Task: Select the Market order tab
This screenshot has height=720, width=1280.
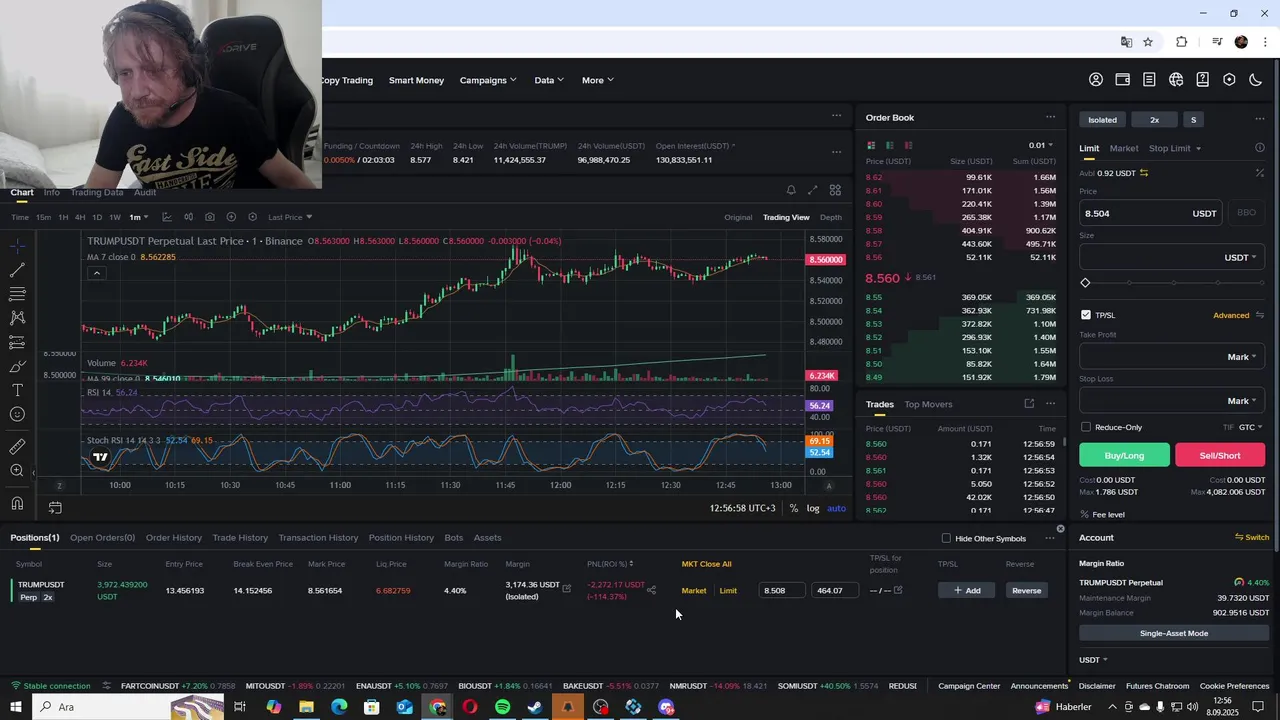Action: [1123, 148]
